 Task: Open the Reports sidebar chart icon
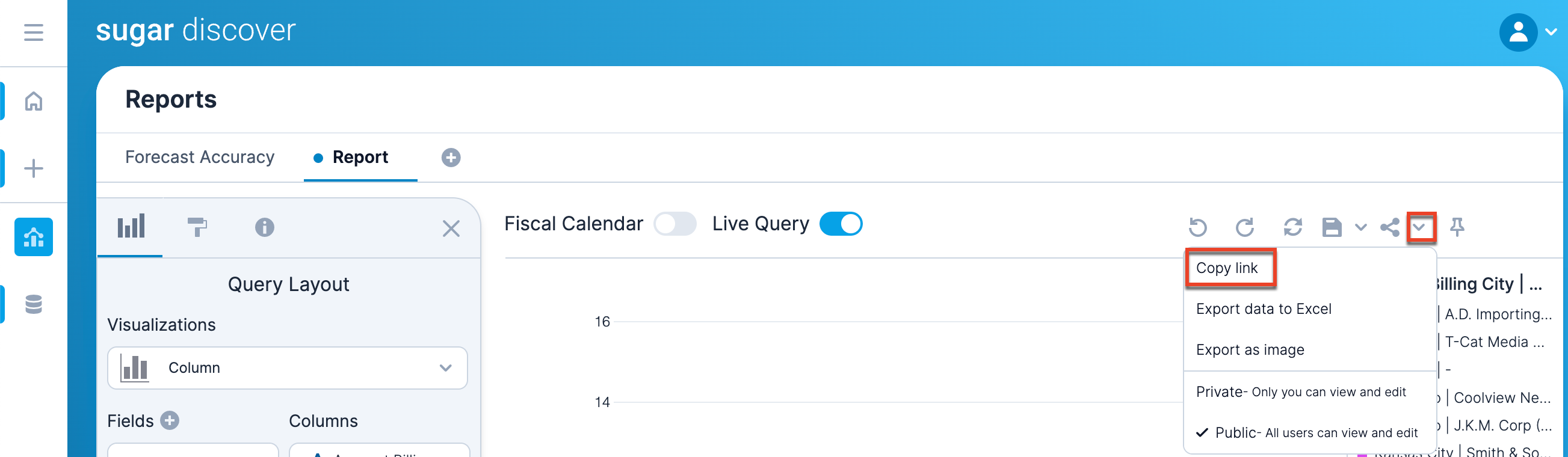tap(34, 237)
